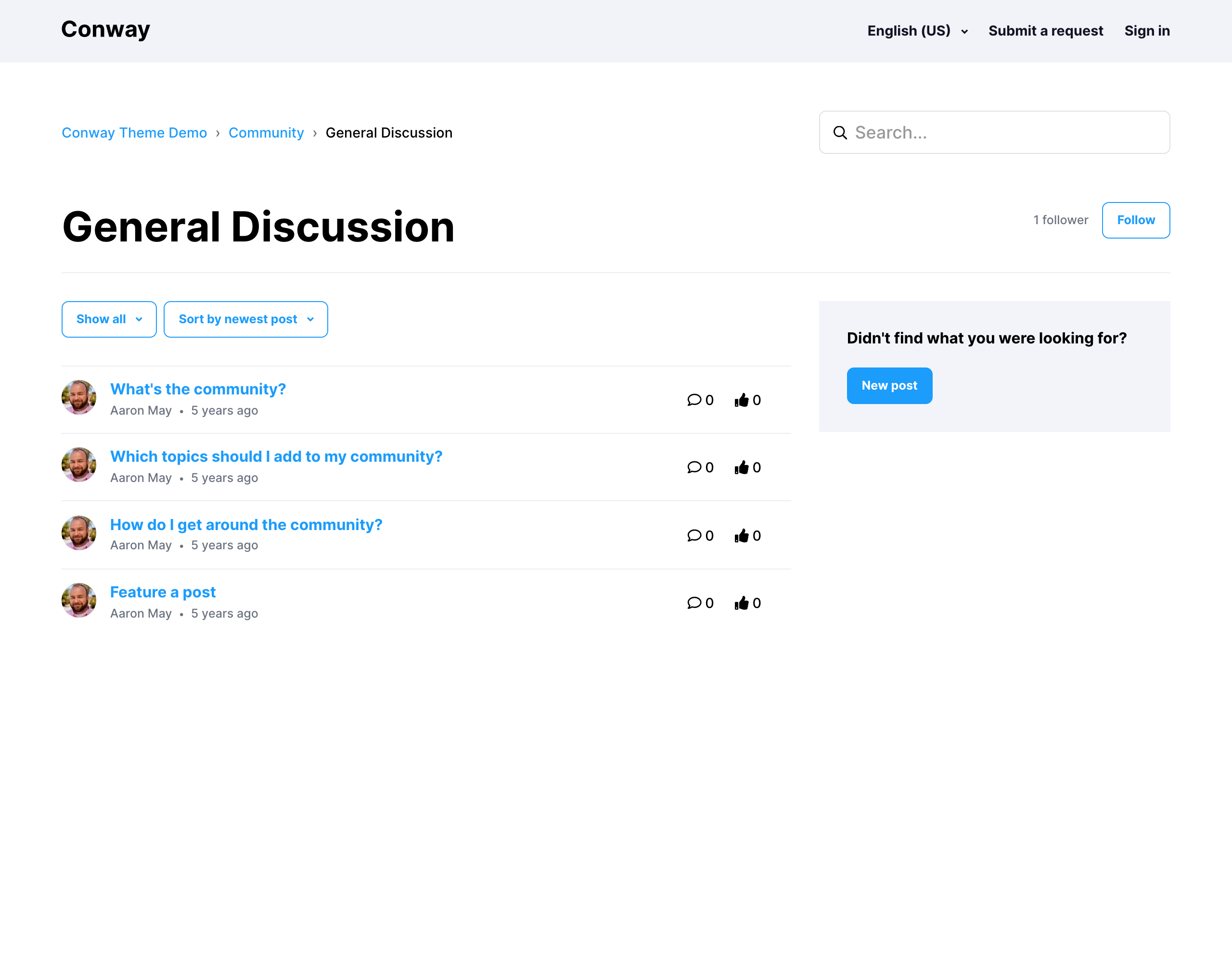Click thumbs-up icon on 'What's the community?' post
This screenshot has width=1232, height=962.
coord(741,400)
